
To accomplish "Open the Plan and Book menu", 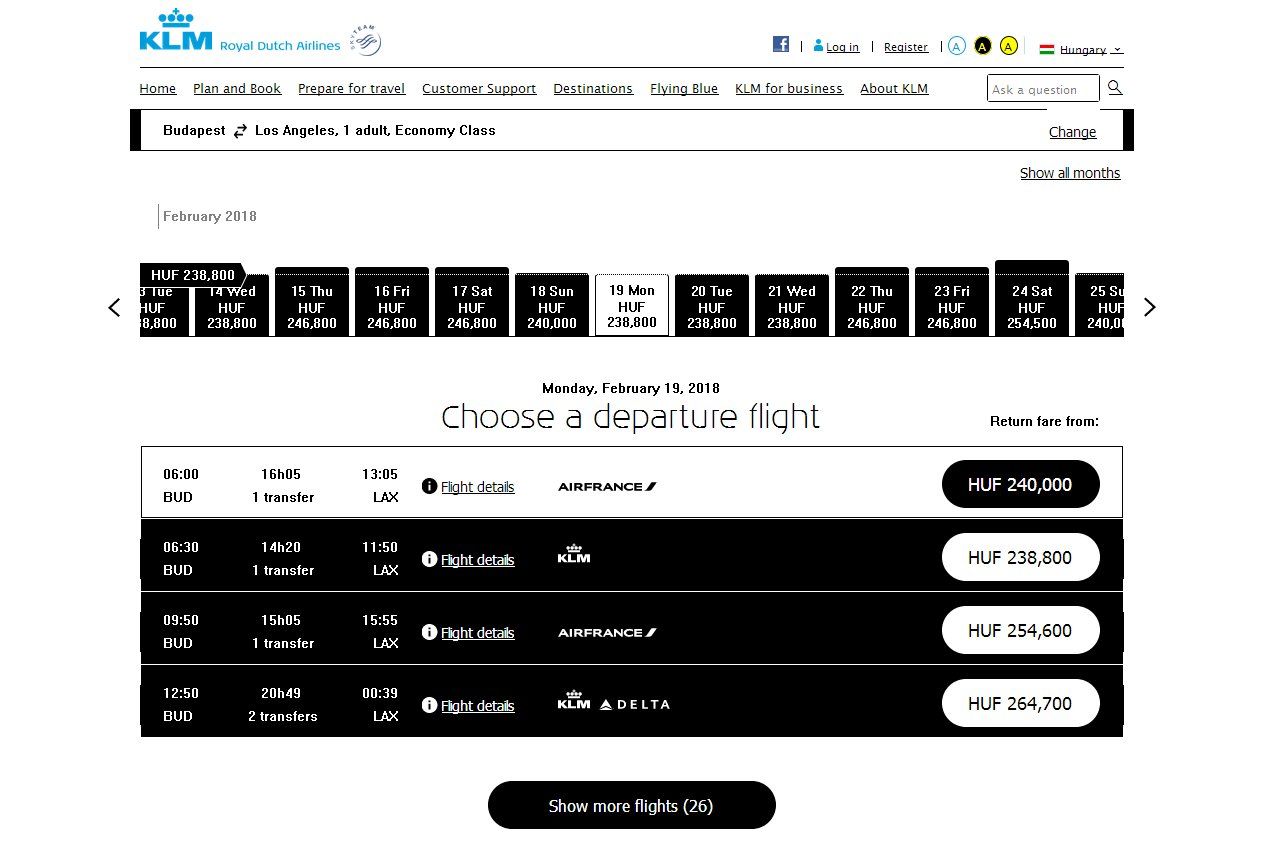I will pos(237,88).
